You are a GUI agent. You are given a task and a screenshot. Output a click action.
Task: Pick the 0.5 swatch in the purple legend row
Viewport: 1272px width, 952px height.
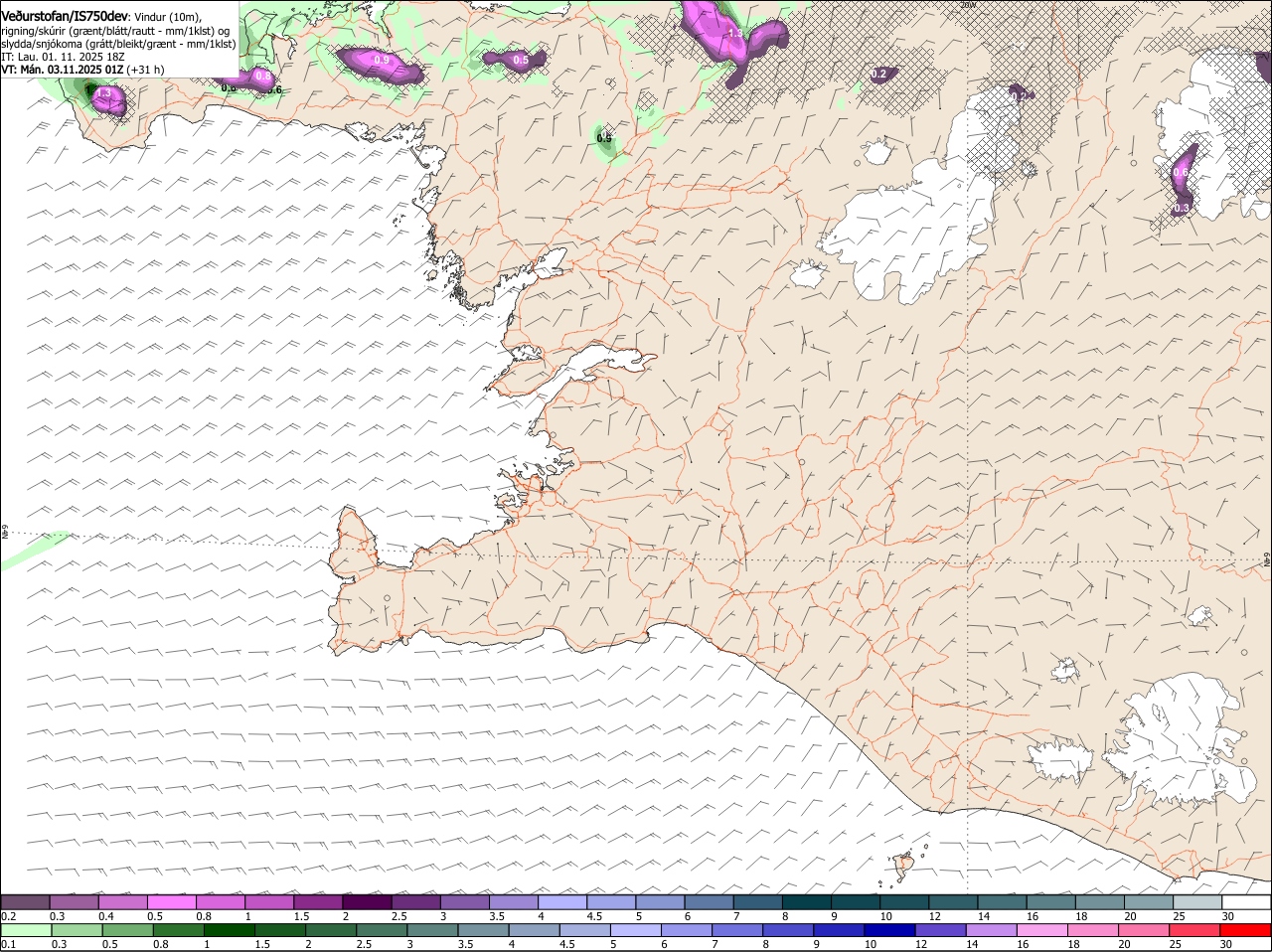[x=171, y=902]
